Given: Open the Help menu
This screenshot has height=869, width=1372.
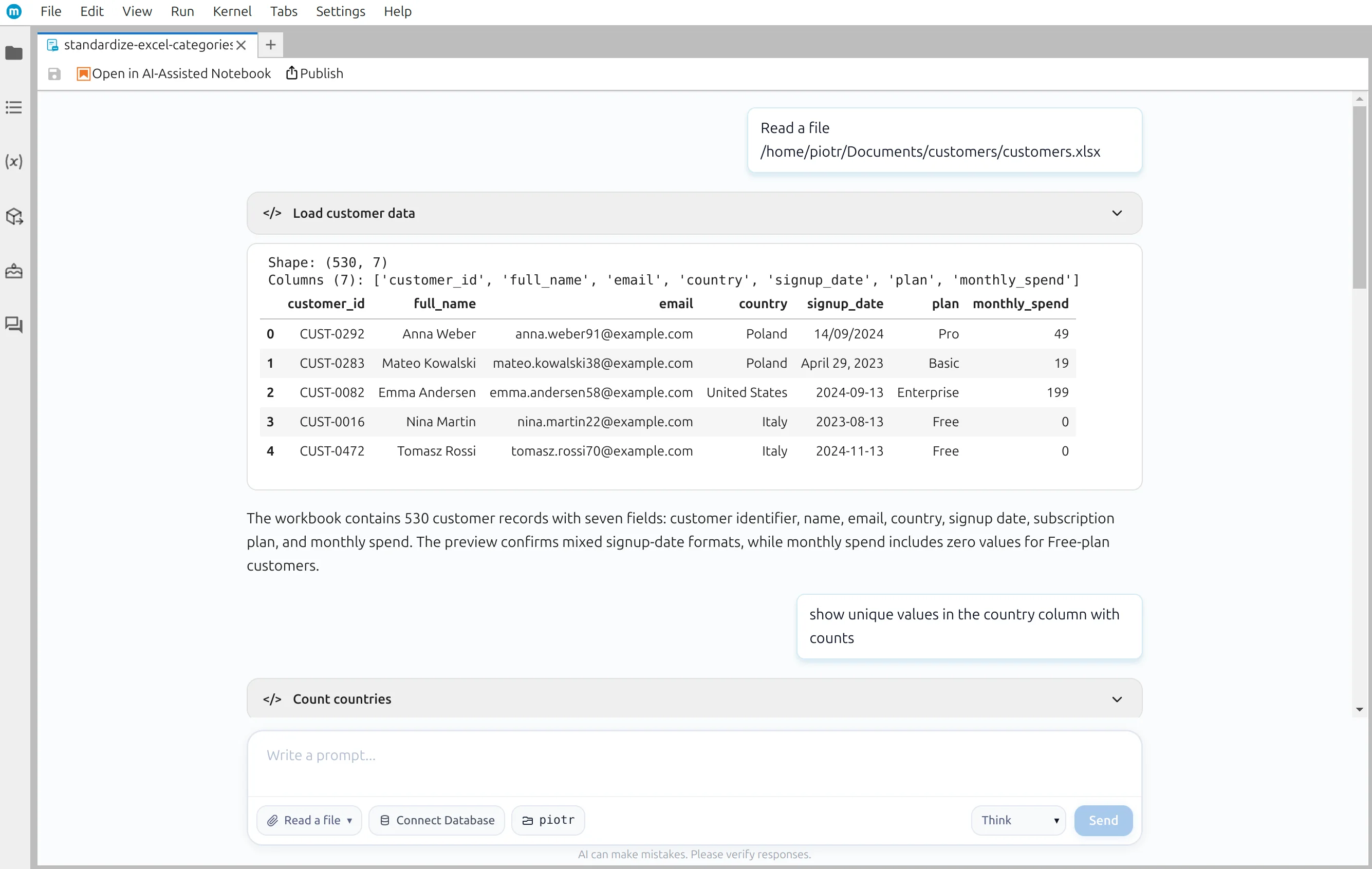Looking at the screenshot, I should click(397, 11).
